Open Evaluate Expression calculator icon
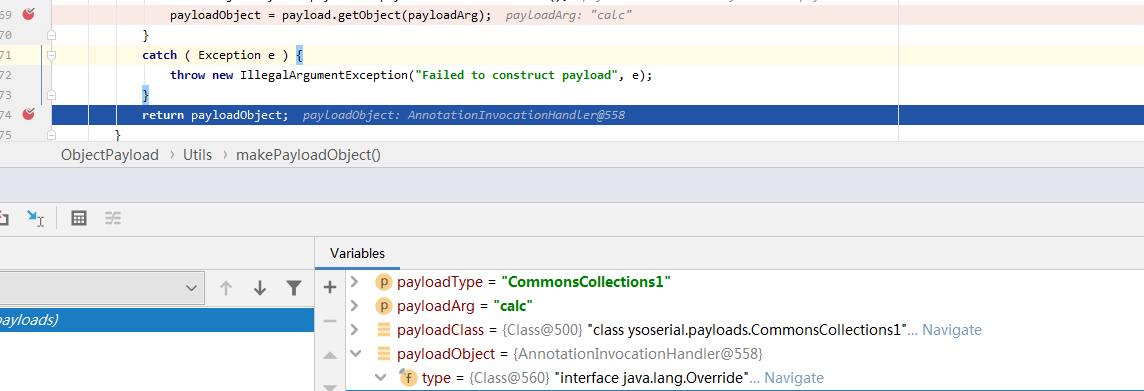 click(x=79, y=217)
